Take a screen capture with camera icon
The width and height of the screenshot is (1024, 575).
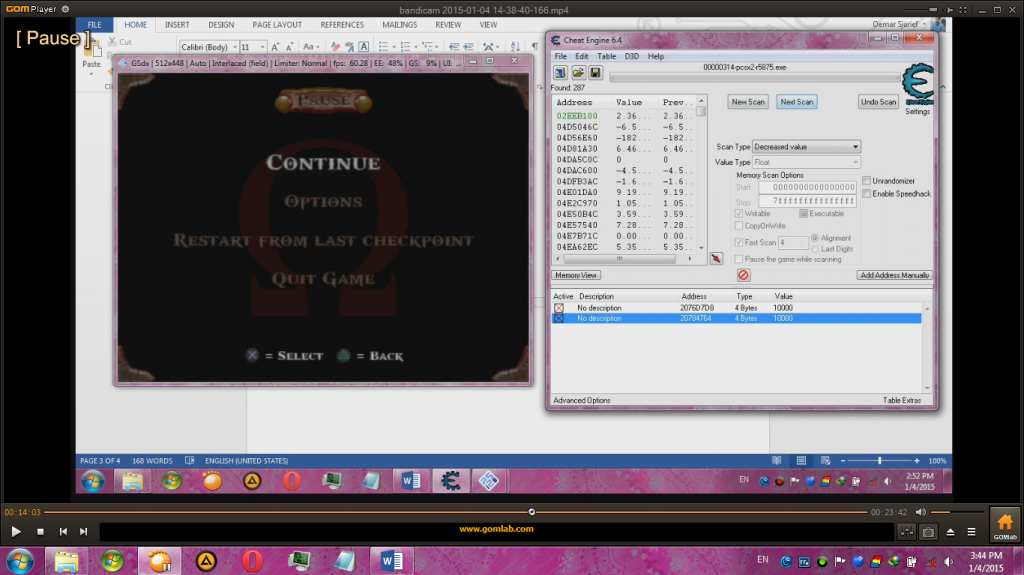pyautogui.click(x=928, y=533)
